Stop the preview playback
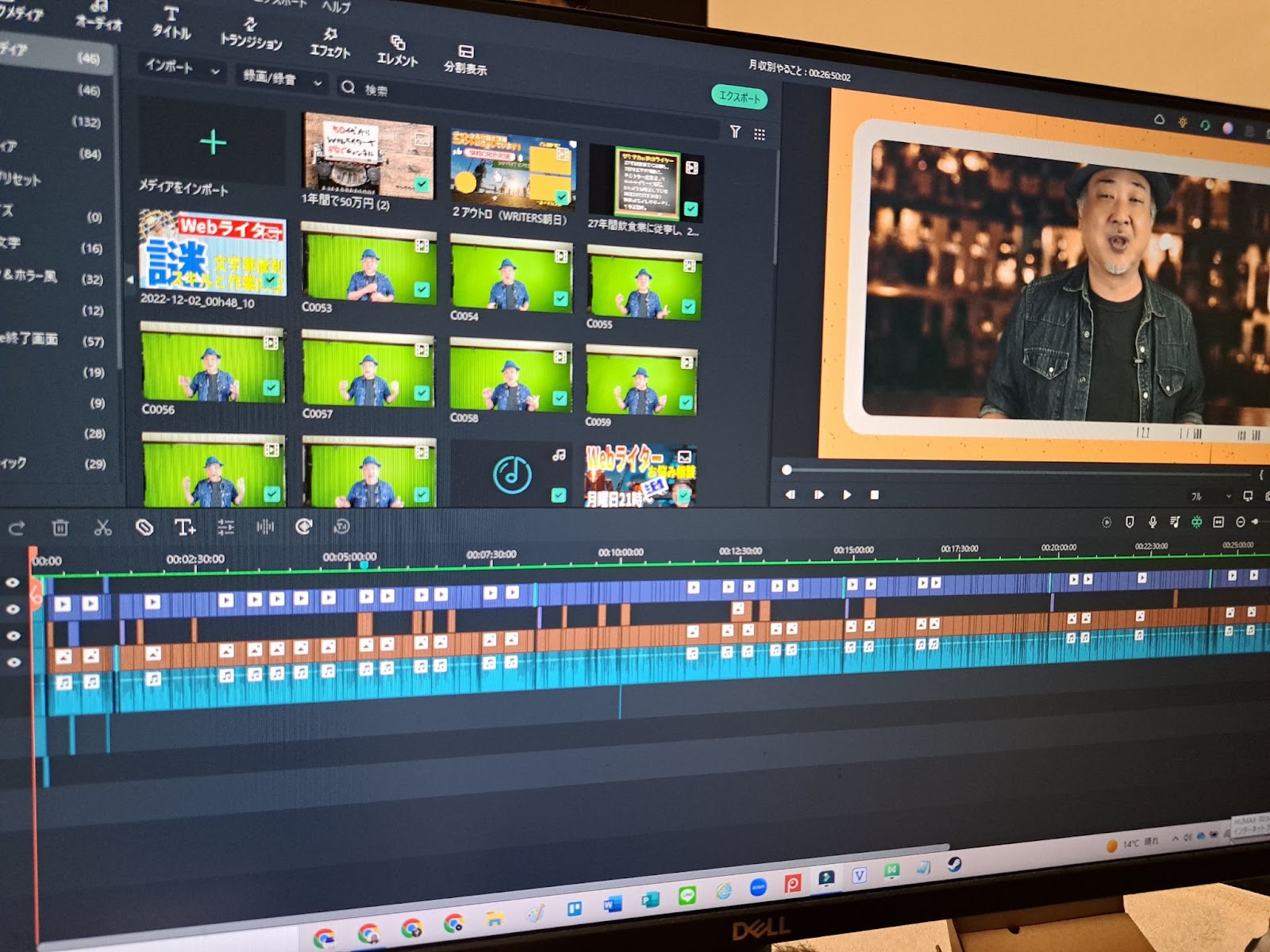Viewport: 1270px width, 952px height. click(875, 495)
